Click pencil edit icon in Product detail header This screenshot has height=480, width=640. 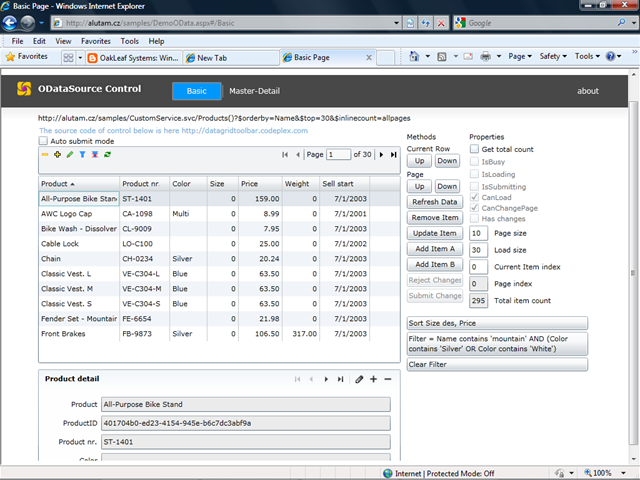click(358, 379)
